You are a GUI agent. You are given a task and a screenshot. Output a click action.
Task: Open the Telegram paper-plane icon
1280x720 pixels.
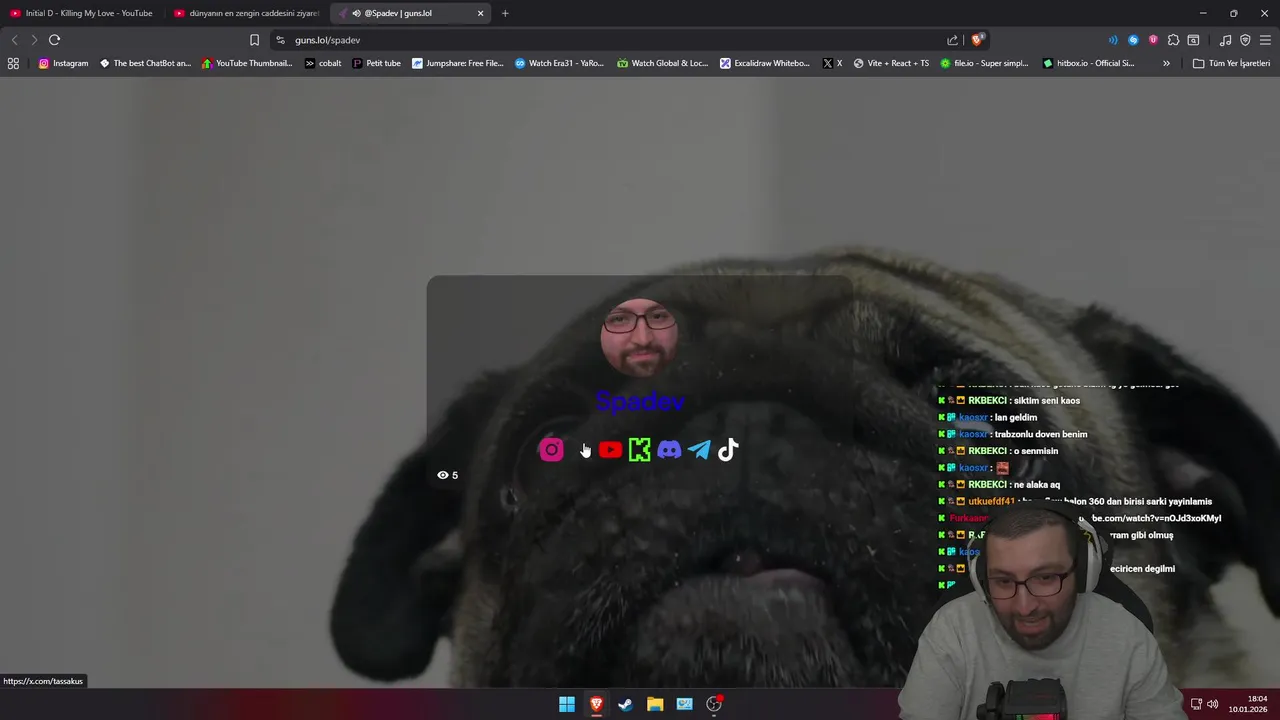(x=699, y=450)
